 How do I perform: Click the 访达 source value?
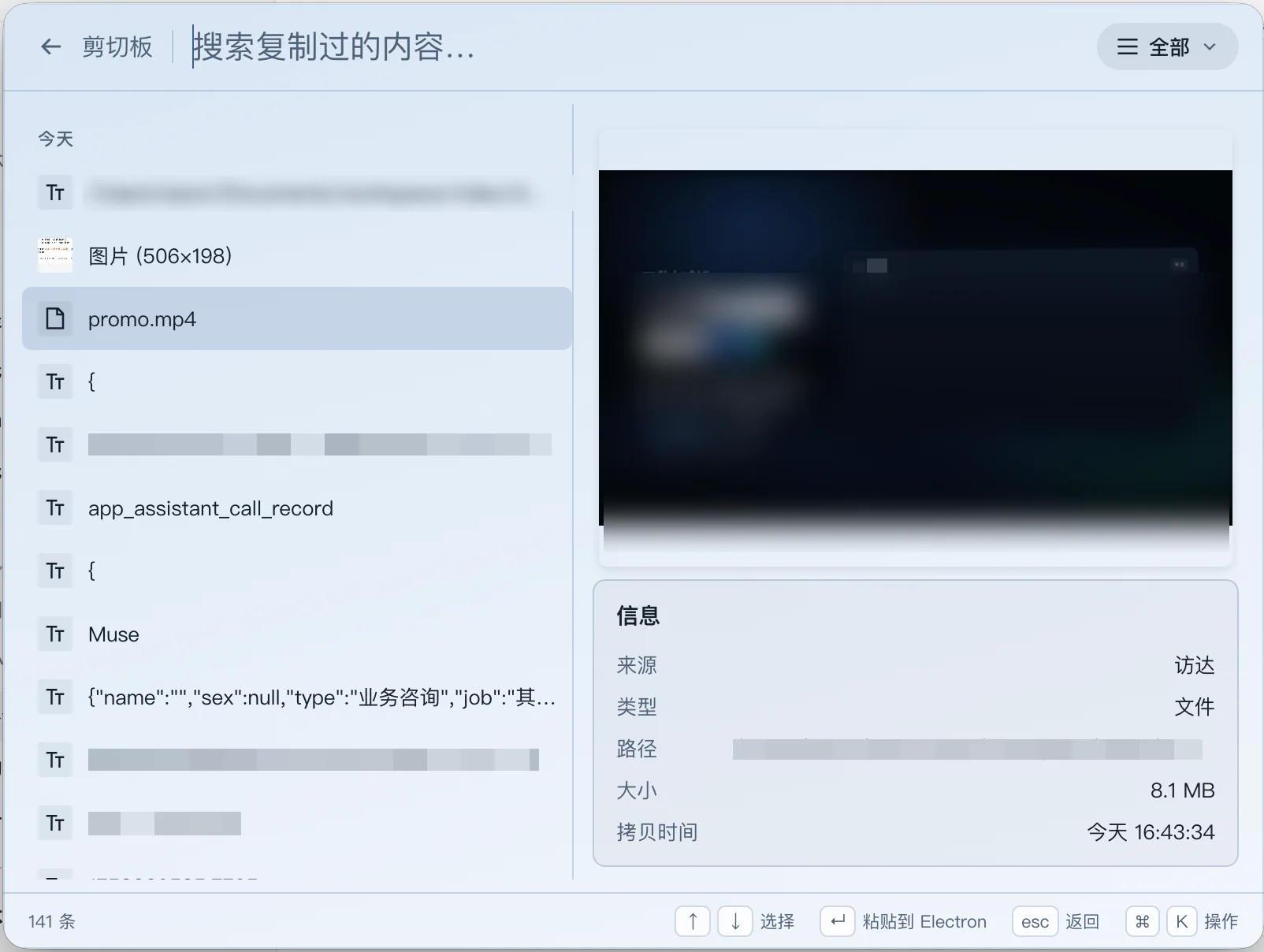(x=1195, y=665)
